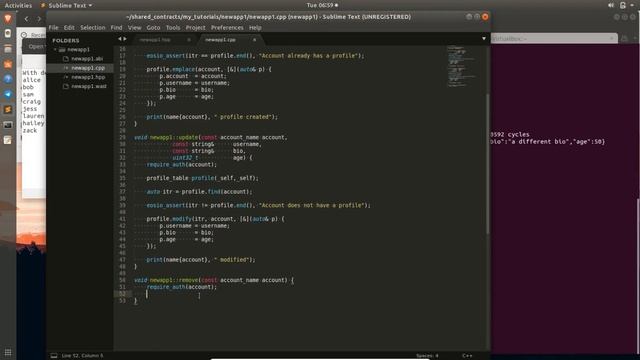Open the File menu in Sublime Text

(53, 28)
